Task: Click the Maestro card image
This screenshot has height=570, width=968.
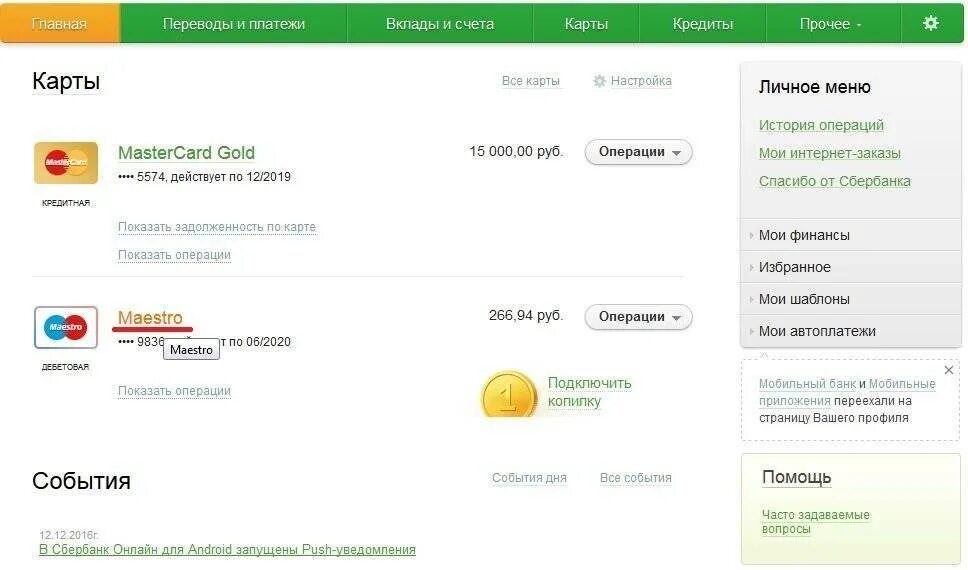Action: pyautogui.click(x=66, y=327)
